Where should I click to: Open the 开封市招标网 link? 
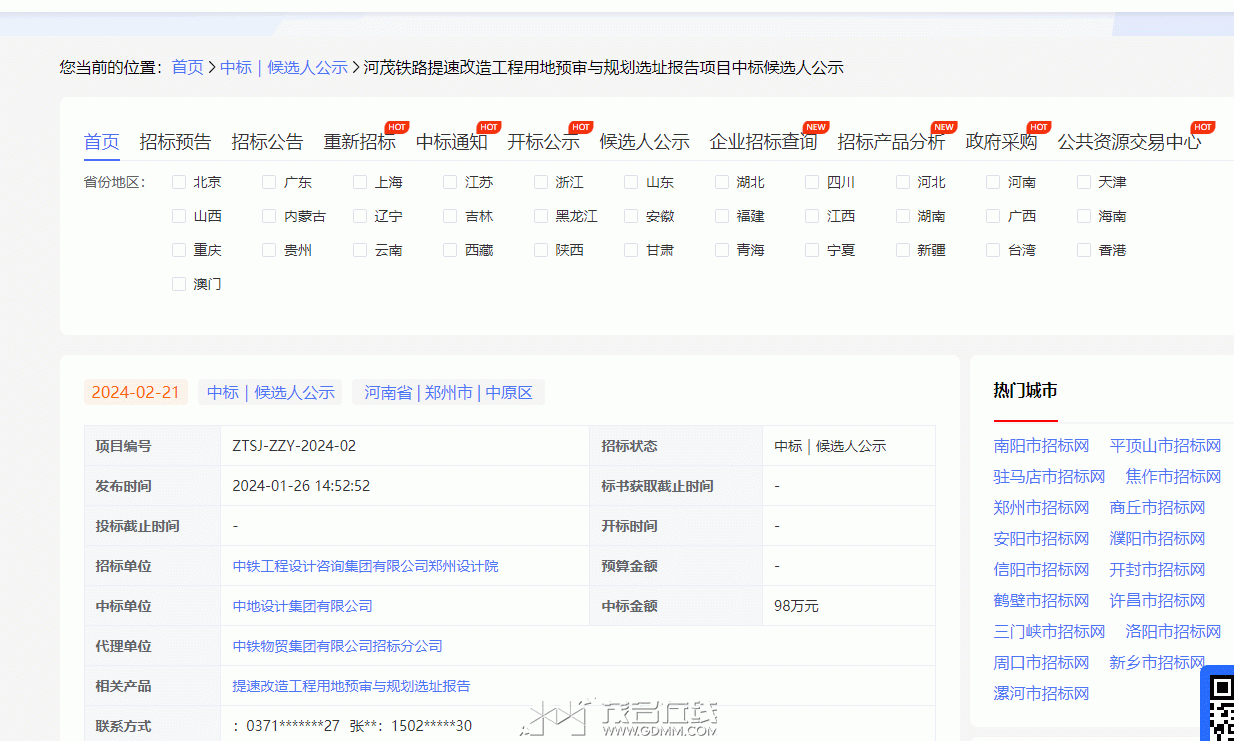pos(1158,570)
